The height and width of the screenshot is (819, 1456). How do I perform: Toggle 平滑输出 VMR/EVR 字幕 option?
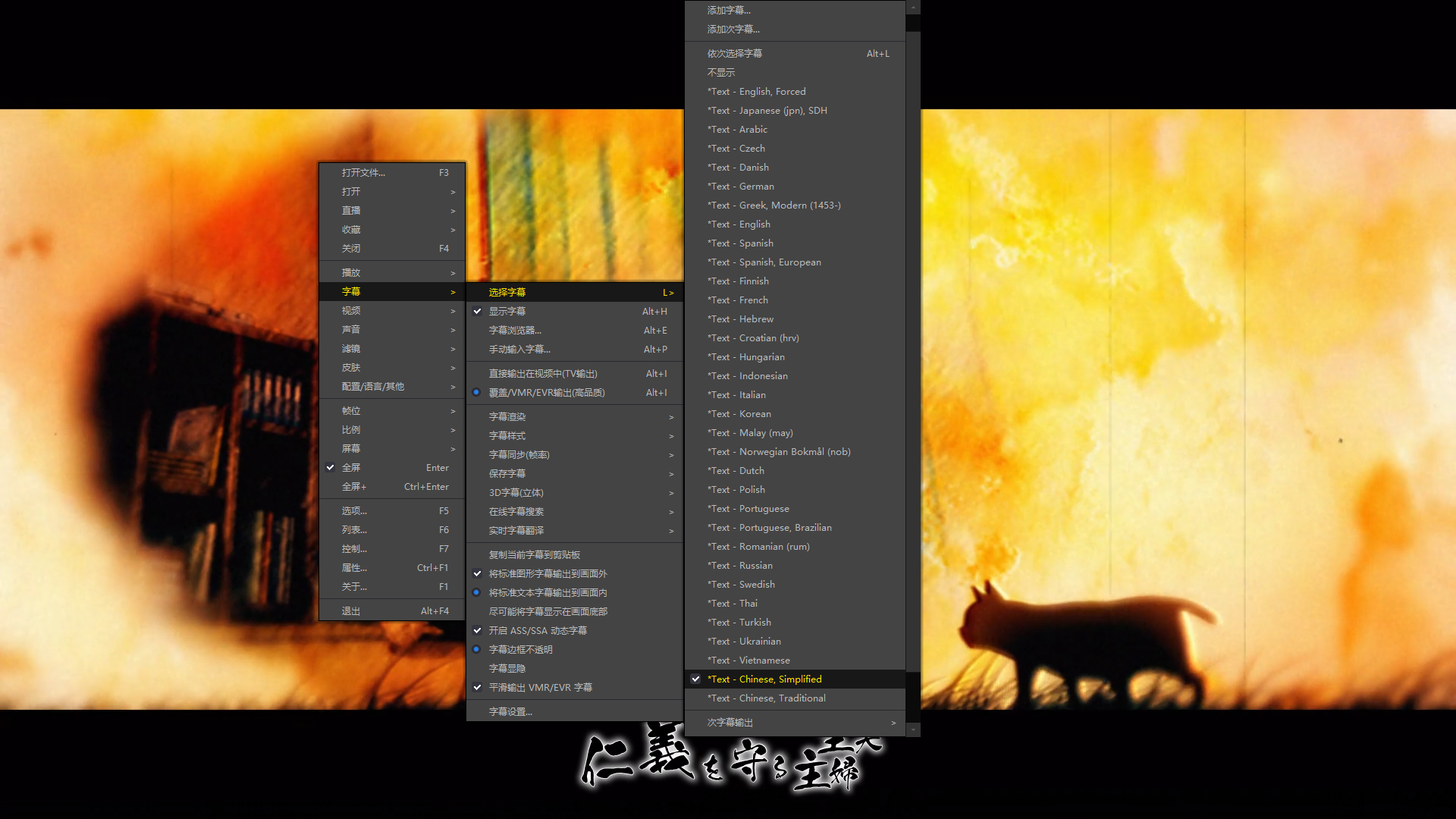[x=574, y=688]
